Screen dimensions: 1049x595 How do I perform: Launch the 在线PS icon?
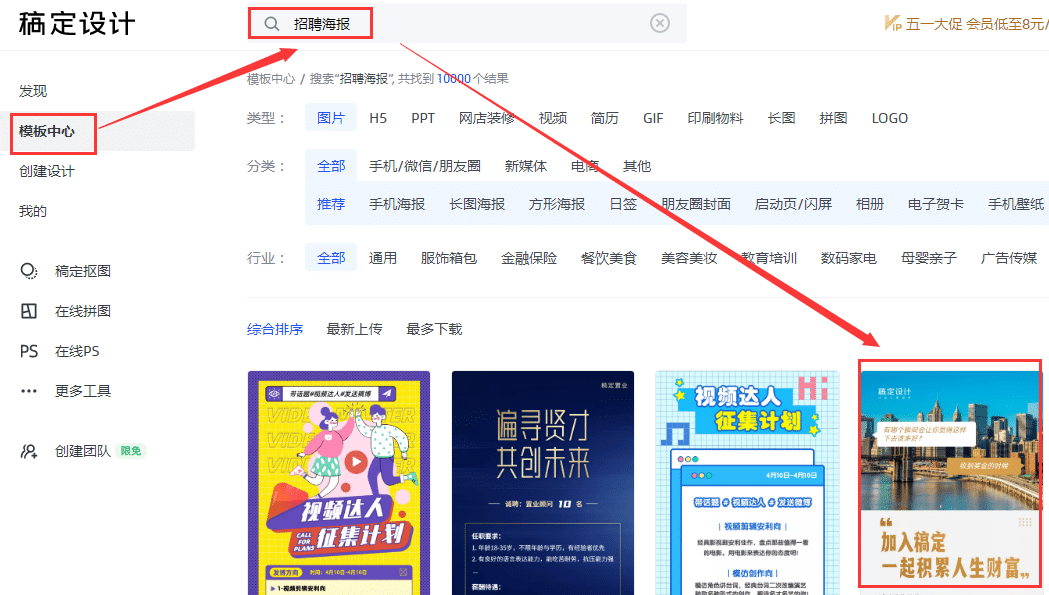pyautogui.click(x=29, y=351)
